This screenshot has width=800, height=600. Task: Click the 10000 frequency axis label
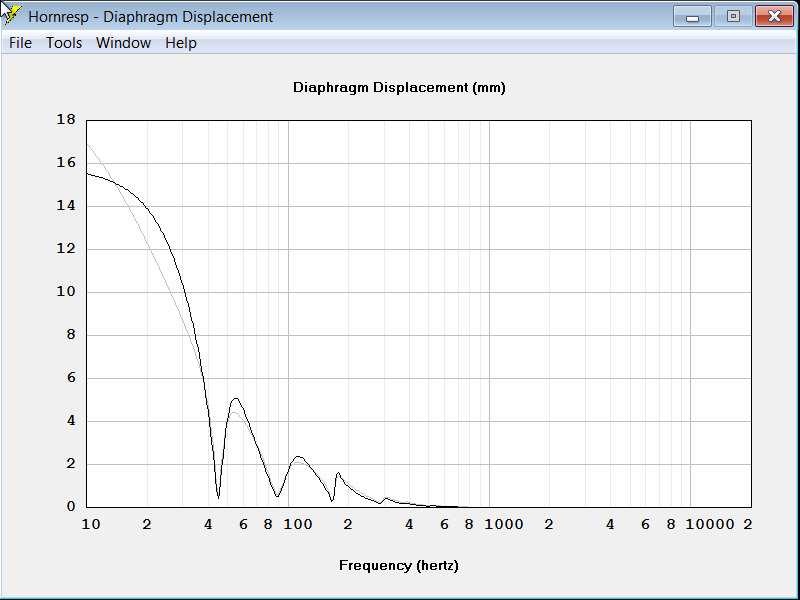pos(710,524)
